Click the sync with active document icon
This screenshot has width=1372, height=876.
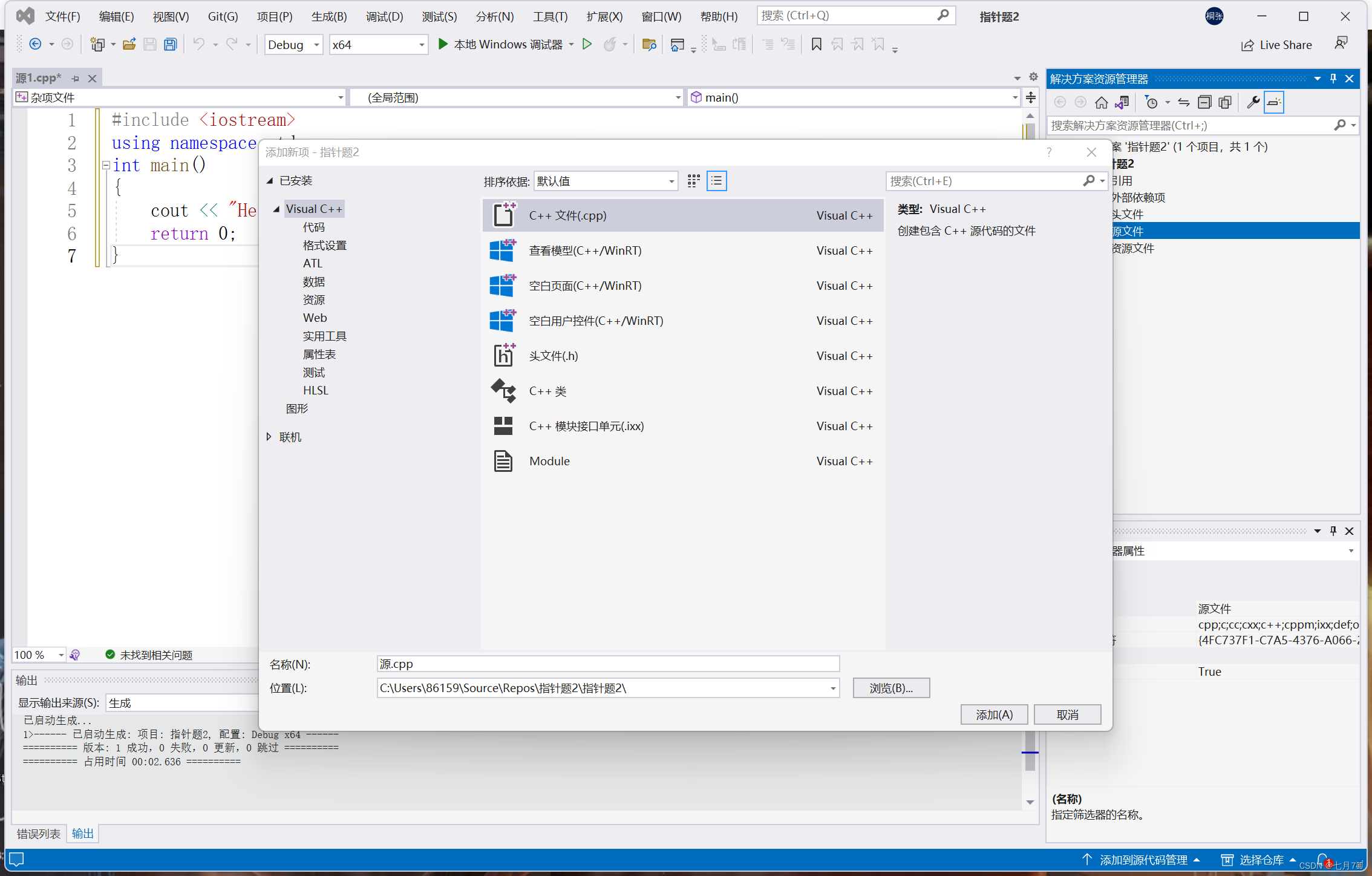click(x=1183, y=102)
